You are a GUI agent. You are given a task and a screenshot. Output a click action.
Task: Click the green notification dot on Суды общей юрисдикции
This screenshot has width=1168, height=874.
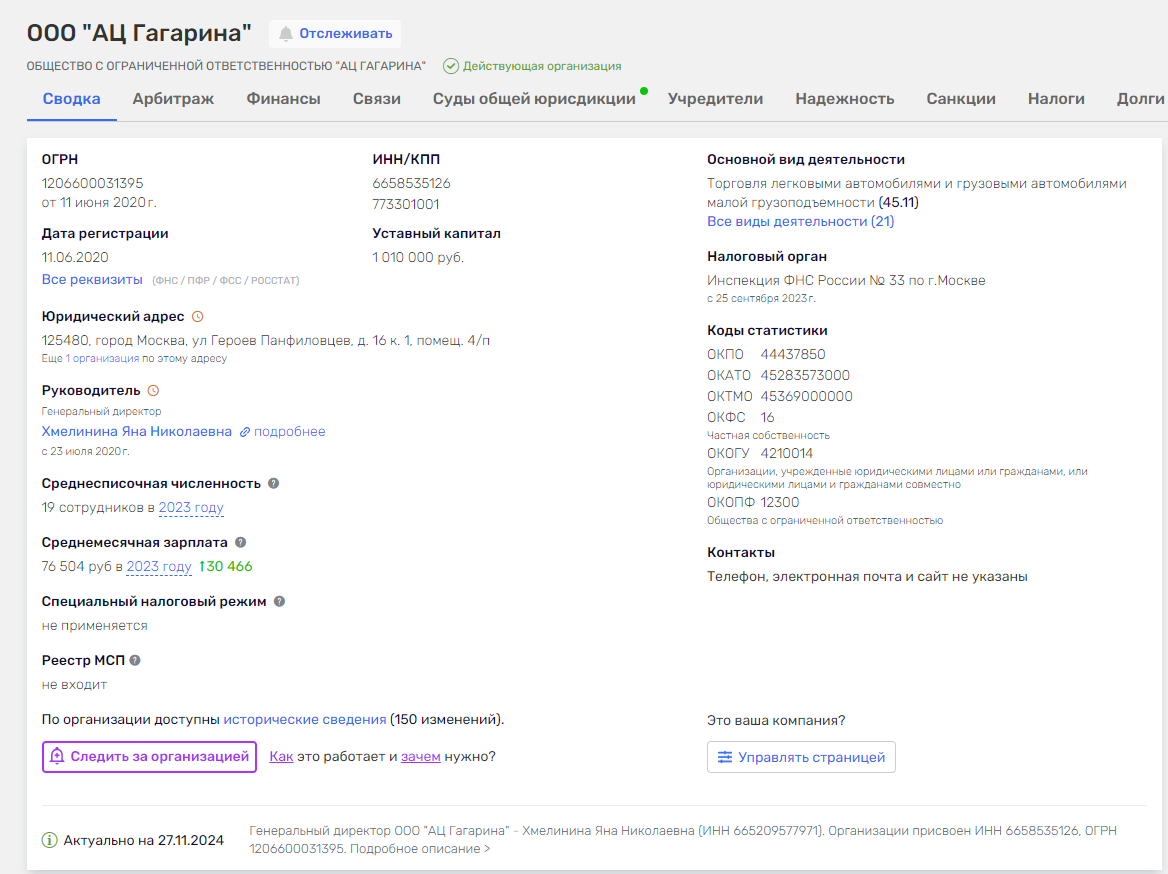[644, 91]
